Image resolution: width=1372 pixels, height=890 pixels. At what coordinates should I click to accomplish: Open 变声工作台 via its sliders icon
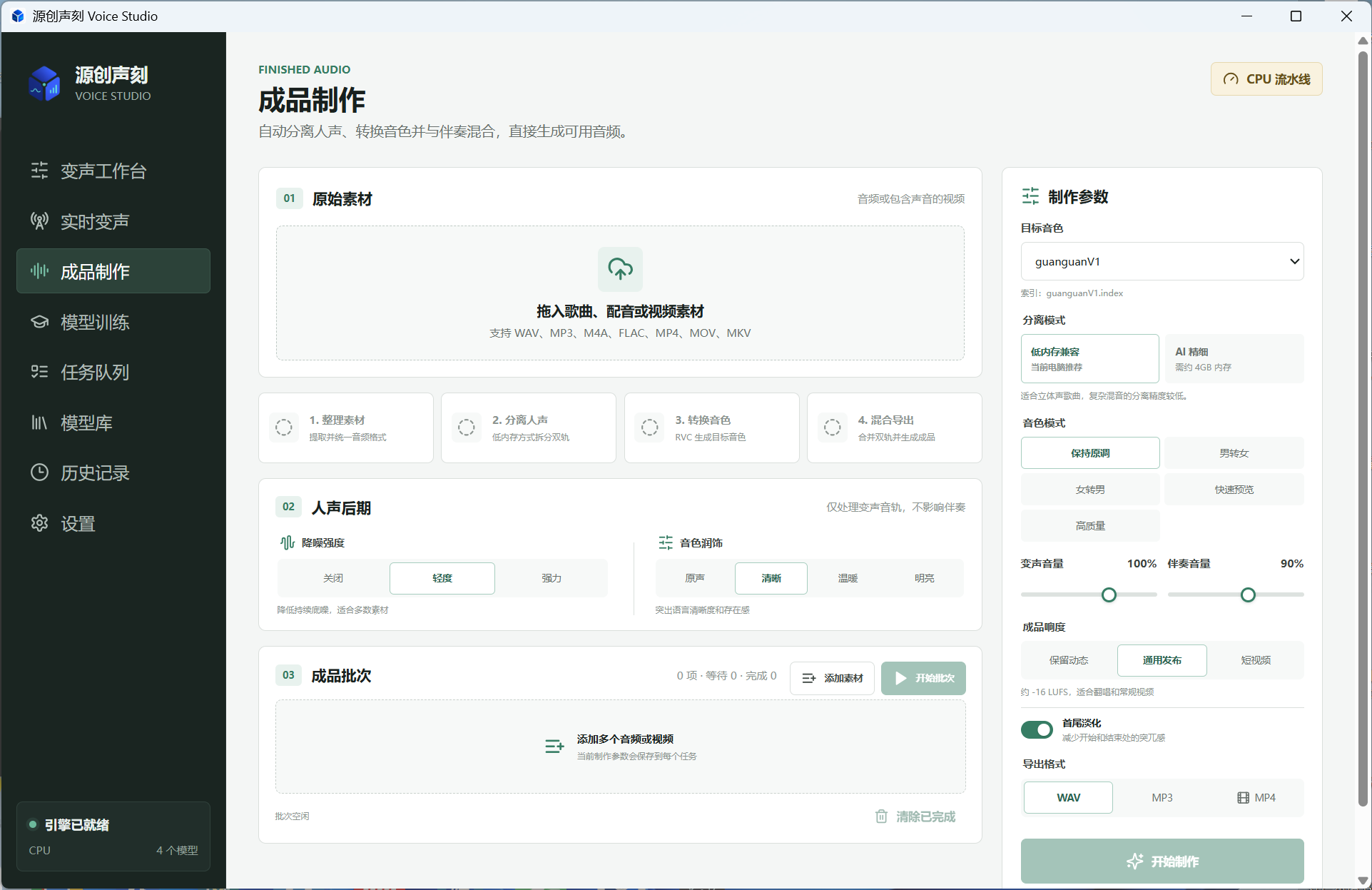click(x=39, y=171)
